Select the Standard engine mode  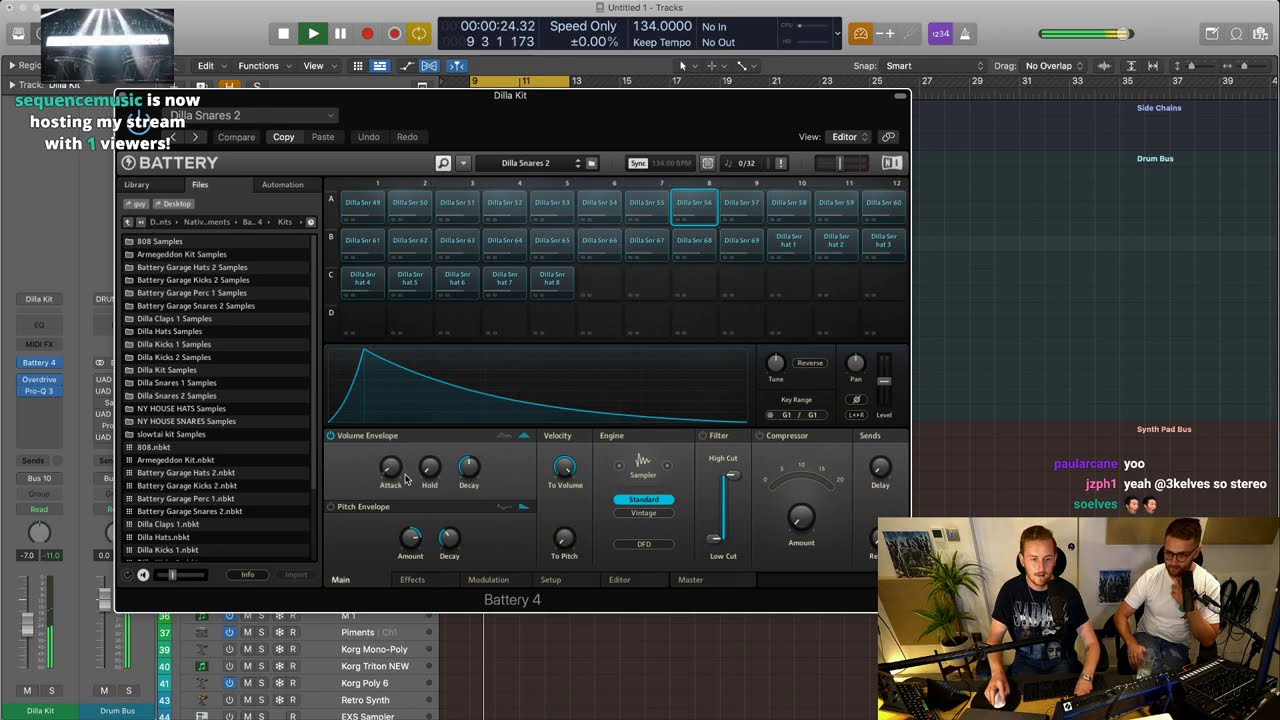pos(643,499)
